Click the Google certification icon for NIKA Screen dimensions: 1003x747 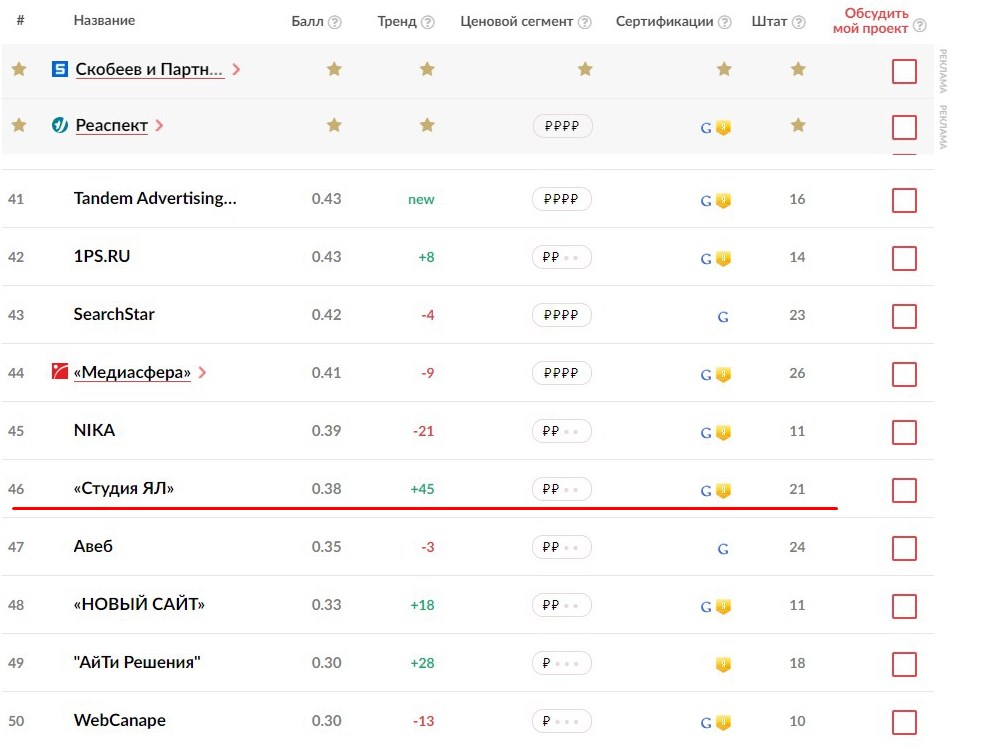(706, 433)
